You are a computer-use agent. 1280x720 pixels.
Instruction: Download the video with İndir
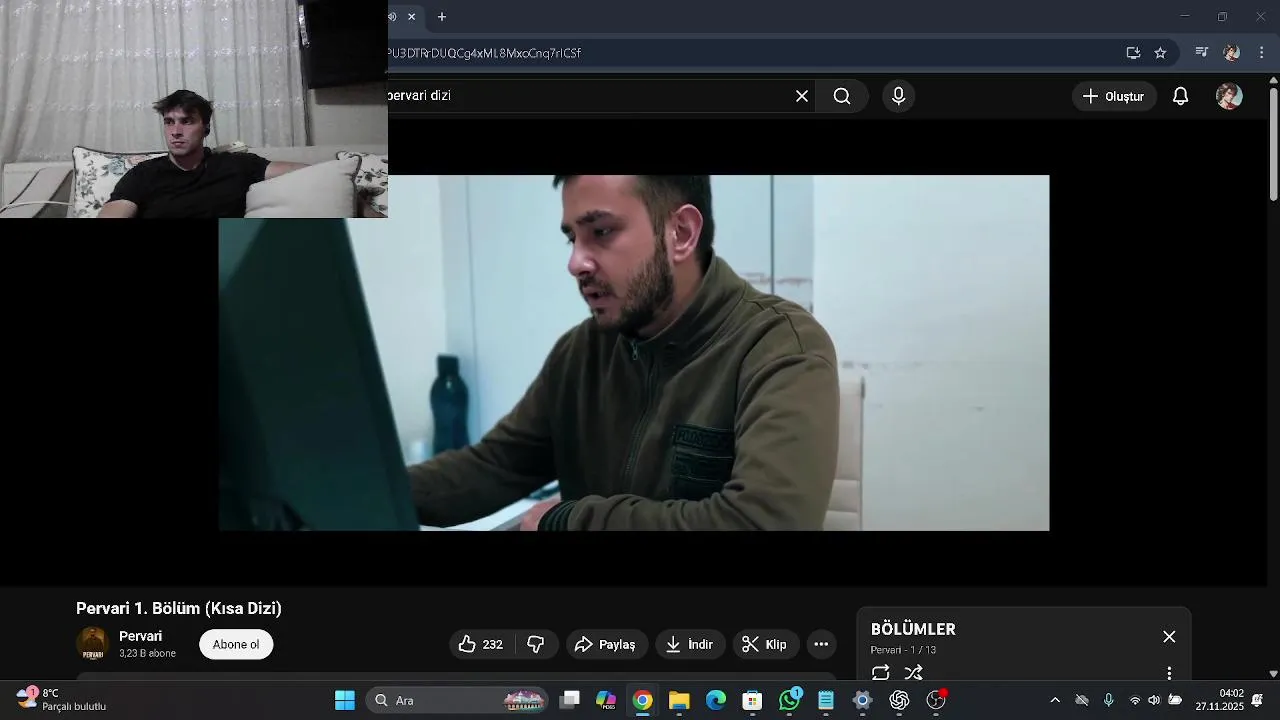click(x=690, y=645)
